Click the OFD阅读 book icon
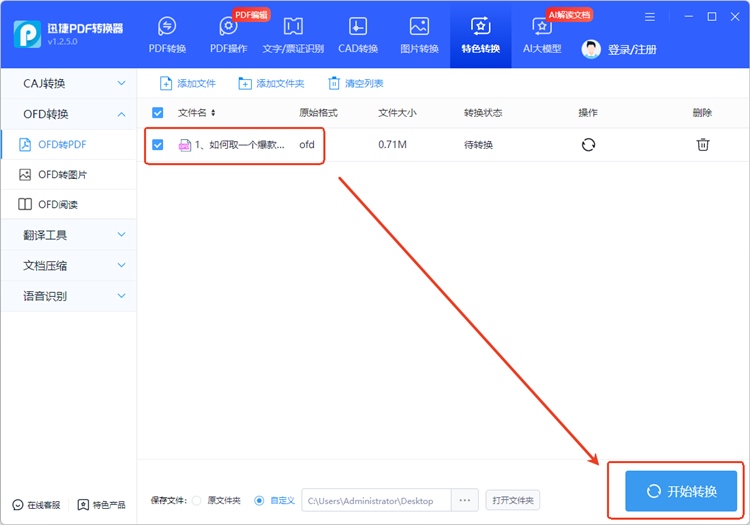 (25, 205)
